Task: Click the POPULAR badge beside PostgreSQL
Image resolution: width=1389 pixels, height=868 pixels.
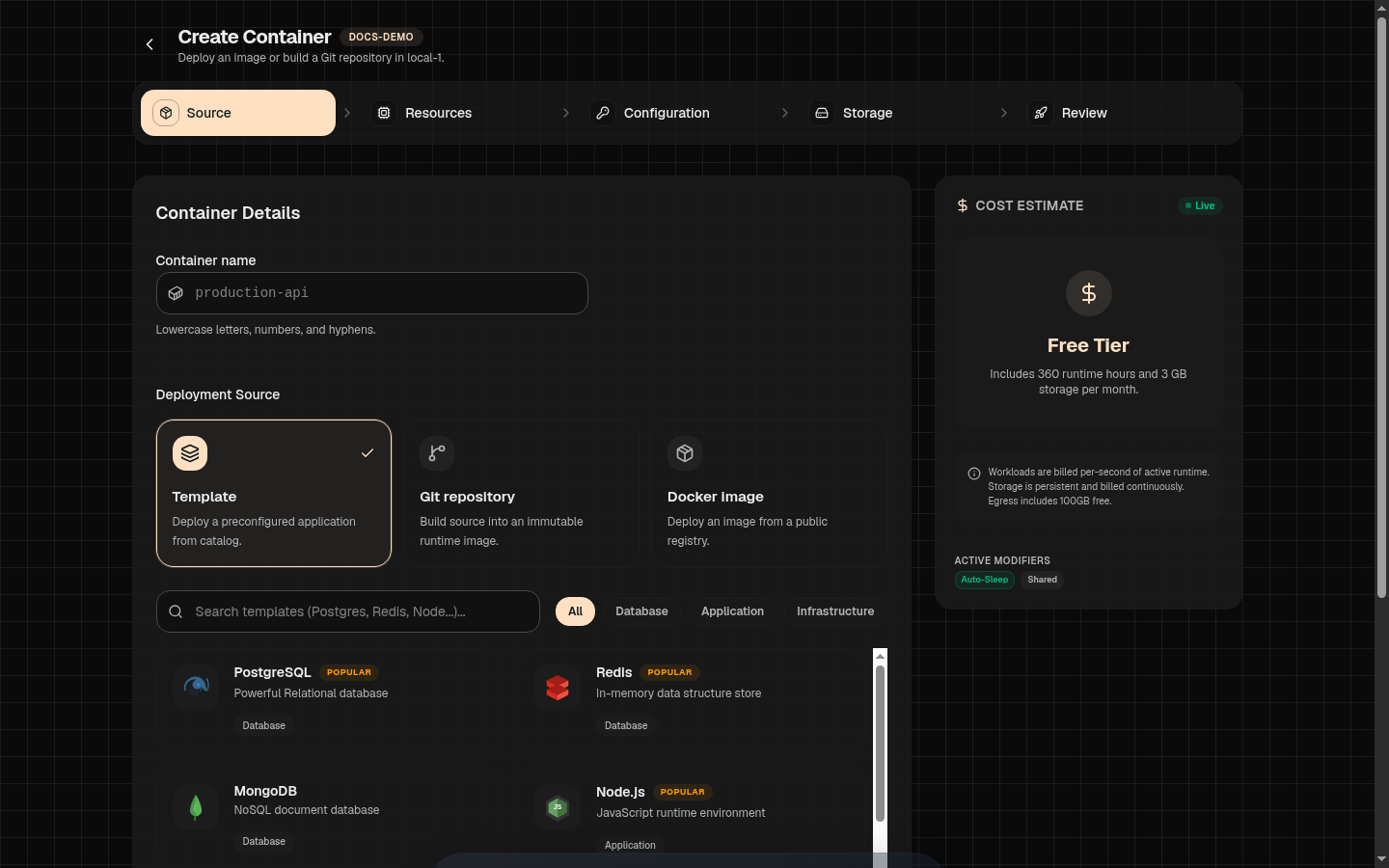Action: coord(349,672)
